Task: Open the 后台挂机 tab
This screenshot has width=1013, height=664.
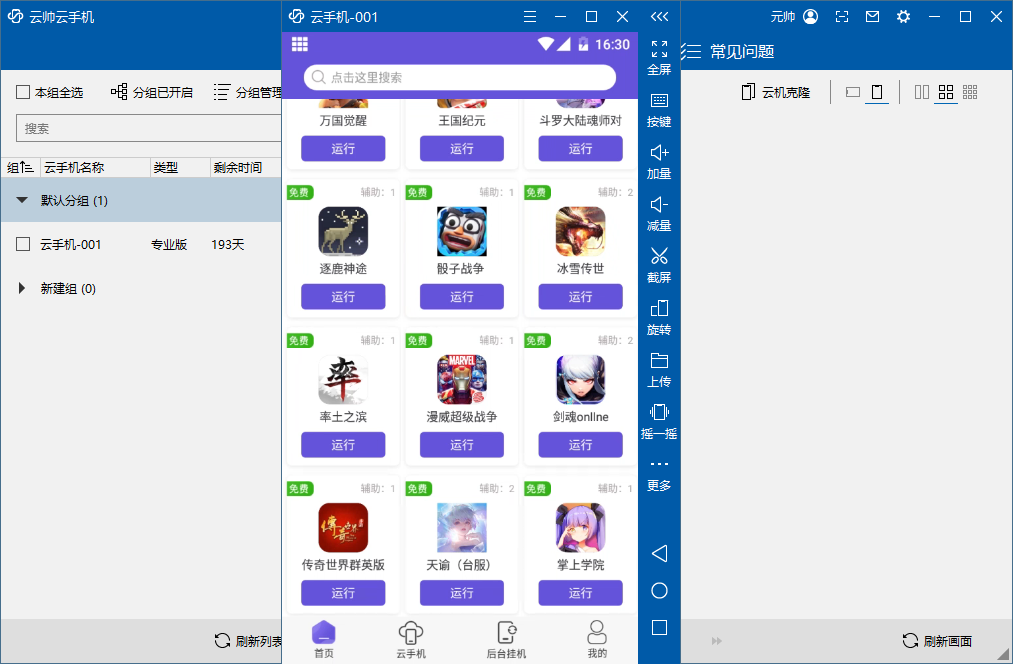Action: [506, 639]
